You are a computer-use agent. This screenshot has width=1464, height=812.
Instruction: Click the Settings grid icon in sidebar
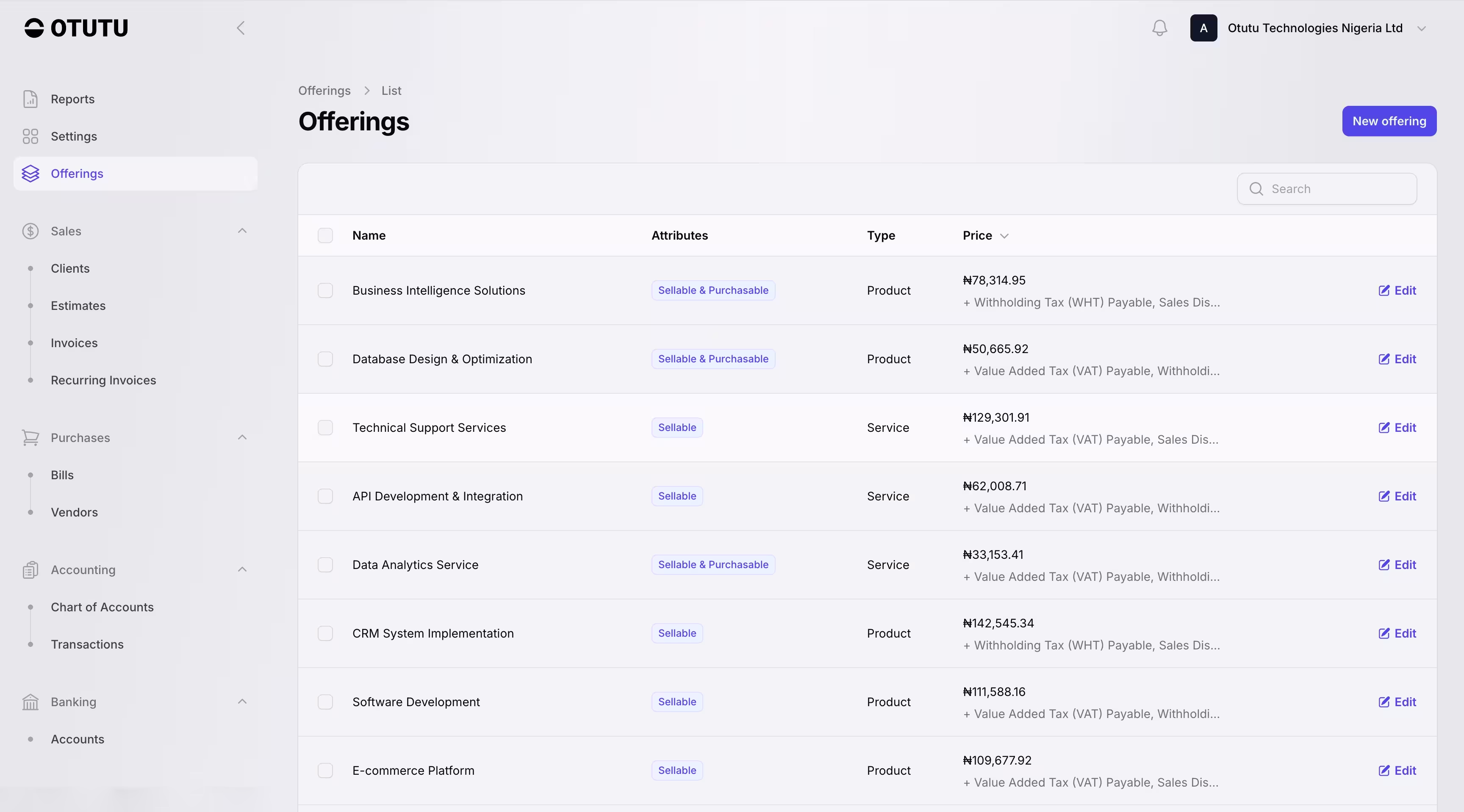pyautogui.click(x=30, y=136)
